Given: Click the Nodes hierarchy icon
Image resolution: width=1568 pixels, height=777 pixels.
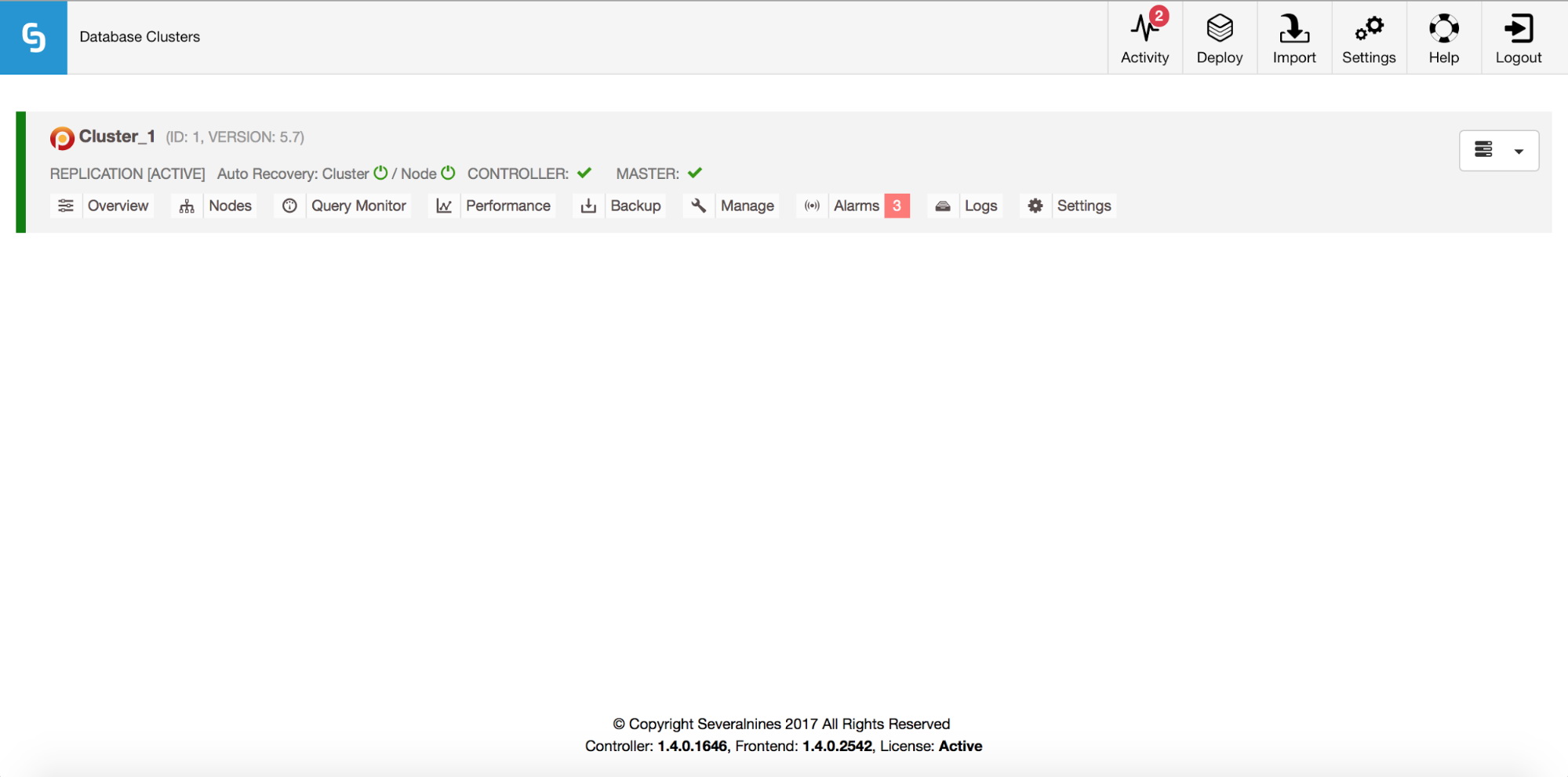Looking at the screenshot, I should pyautogui.click(x=187, y=206).
